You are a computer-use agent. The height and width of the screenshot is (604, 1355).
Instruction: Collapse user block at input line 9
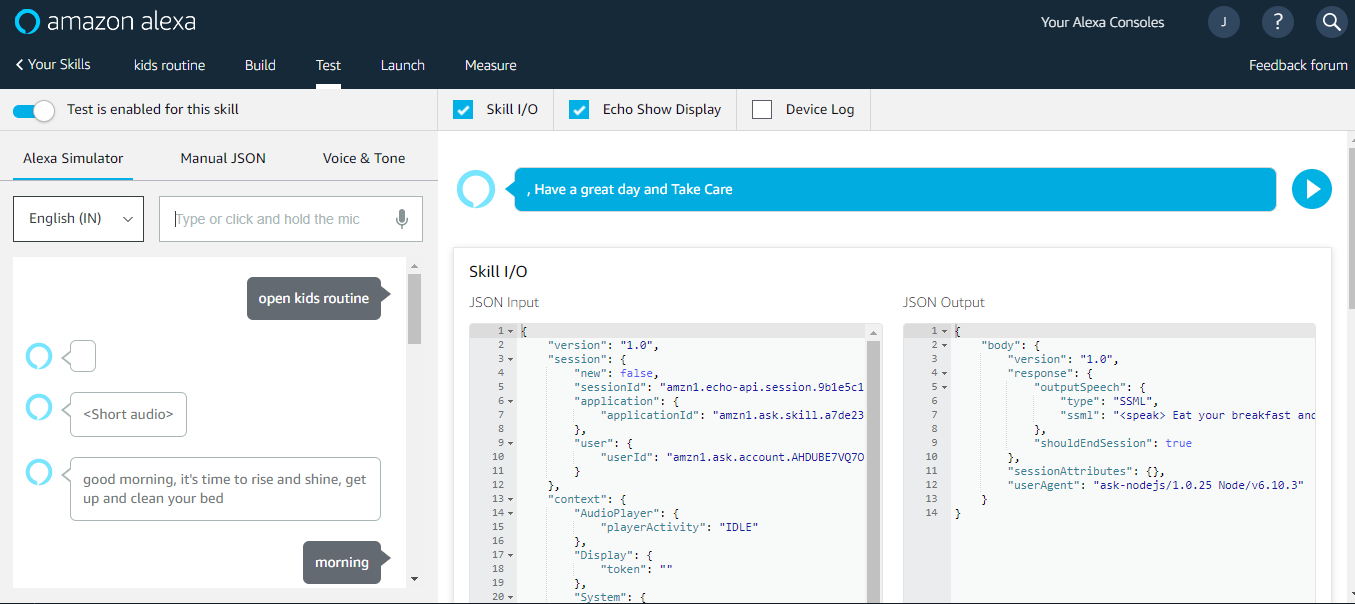511,443
